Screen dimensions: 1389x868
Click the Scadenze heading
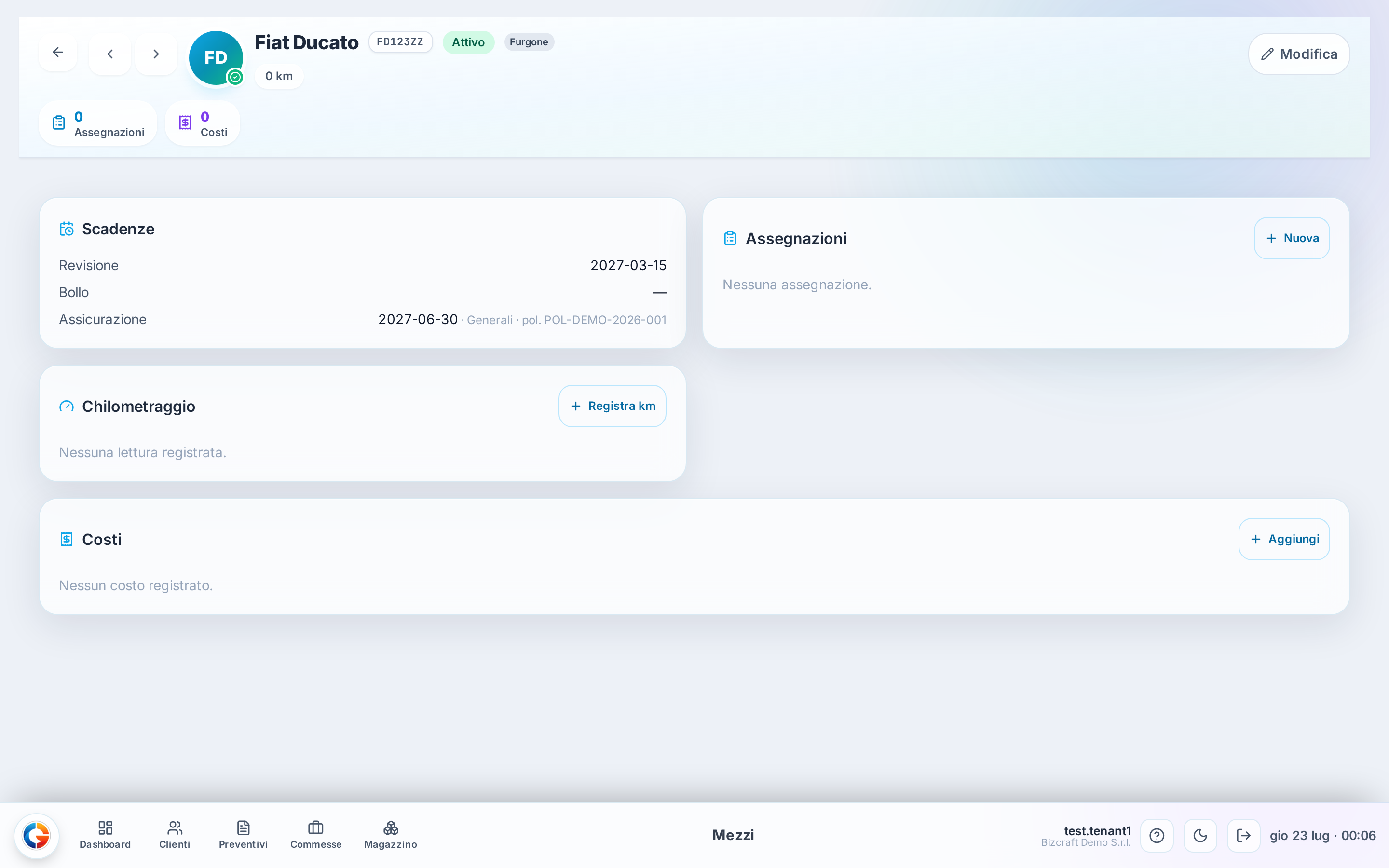tap(118, 229)
